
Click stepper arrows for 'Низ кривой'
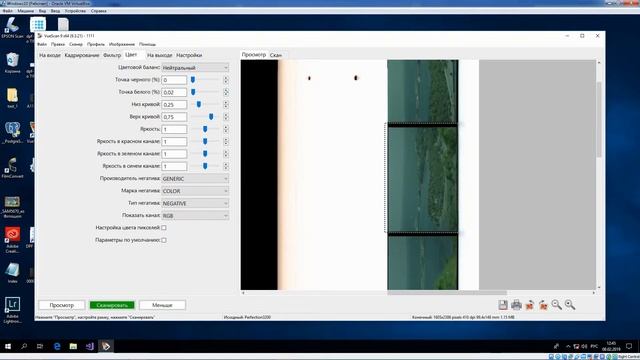(226, 104)
